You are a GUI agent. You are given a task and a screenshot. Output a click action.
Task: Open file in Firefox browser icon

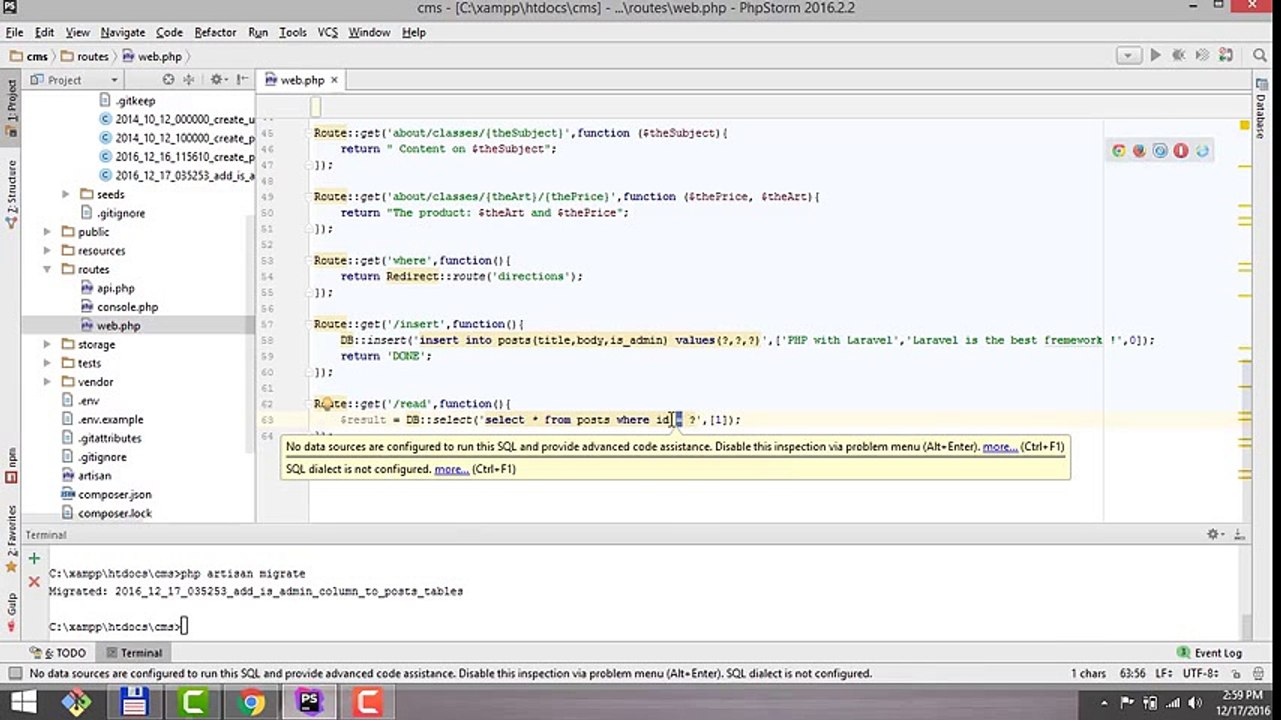tap(1139, 151)
